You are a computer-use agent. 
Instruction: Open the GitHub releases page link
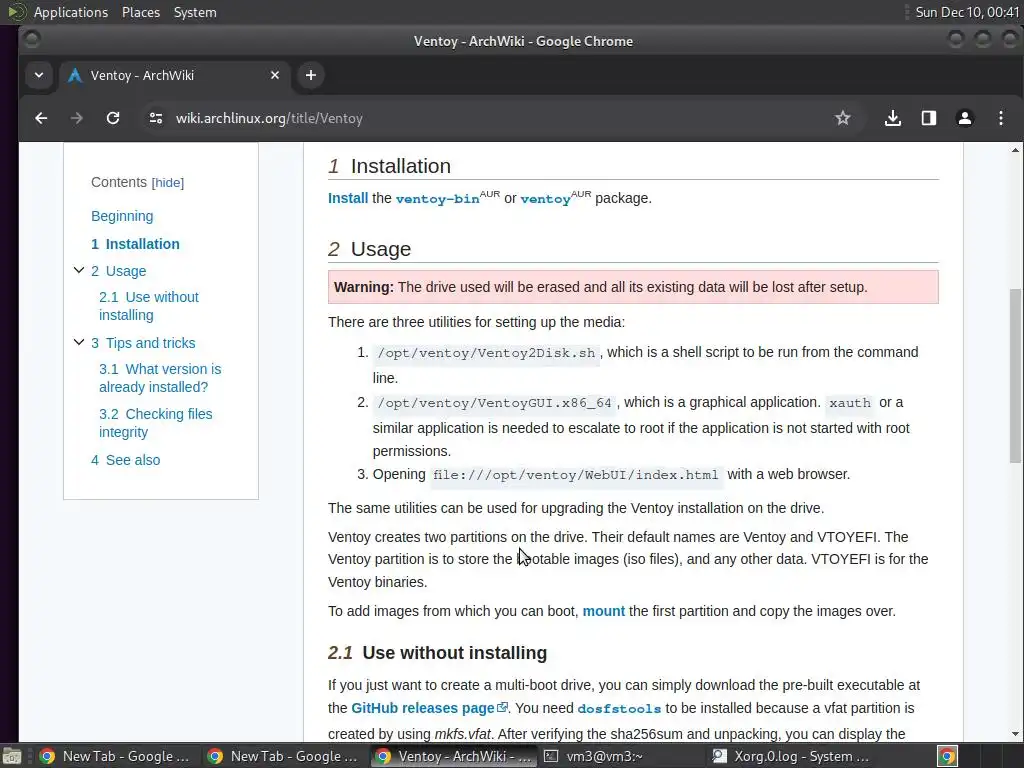click(423, 708)
